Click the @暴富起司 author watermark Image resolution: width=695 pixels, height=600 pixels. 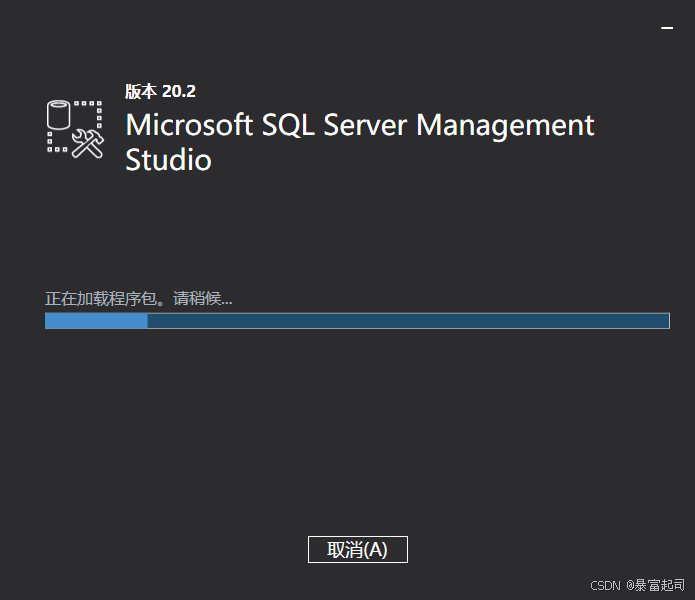click(x=656, y=585)
